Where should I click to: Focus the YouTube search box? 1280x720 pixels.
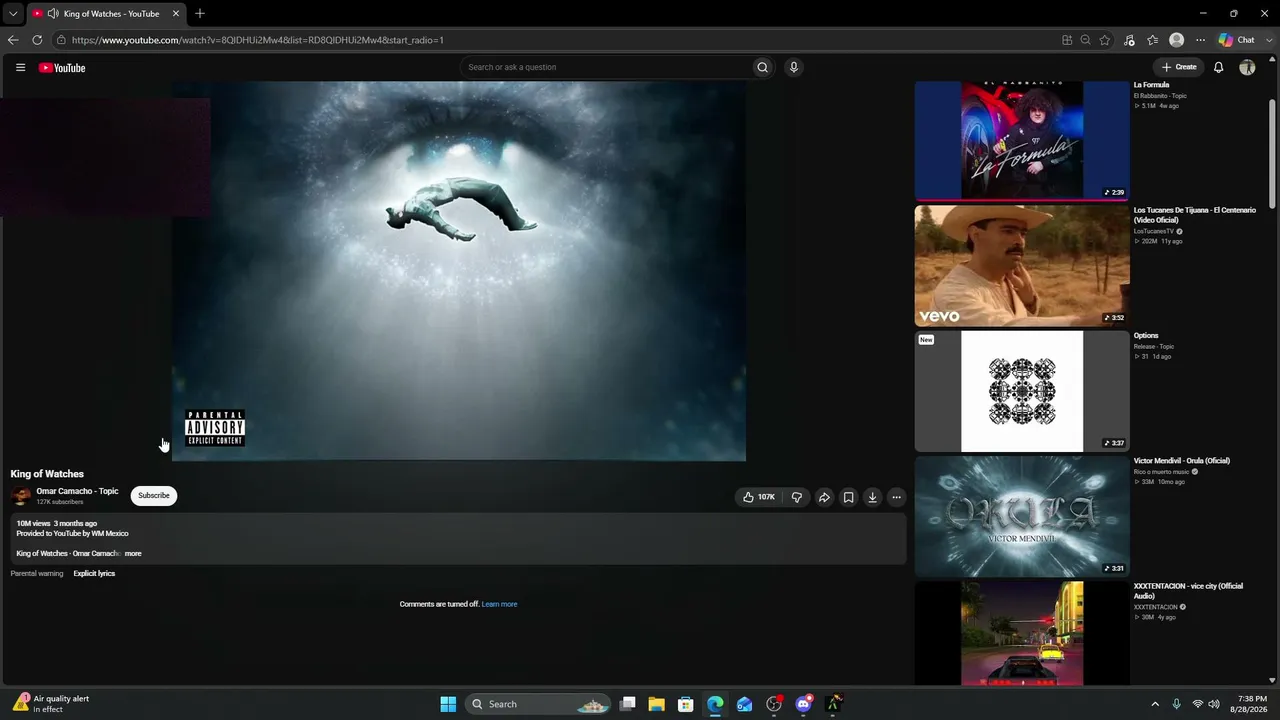click(606, 67)
